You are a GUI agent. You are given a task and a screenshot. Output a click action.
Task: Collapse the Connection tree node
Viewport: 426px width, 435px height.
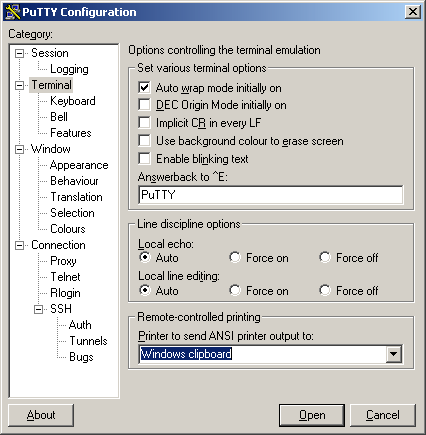pos(20,245)
